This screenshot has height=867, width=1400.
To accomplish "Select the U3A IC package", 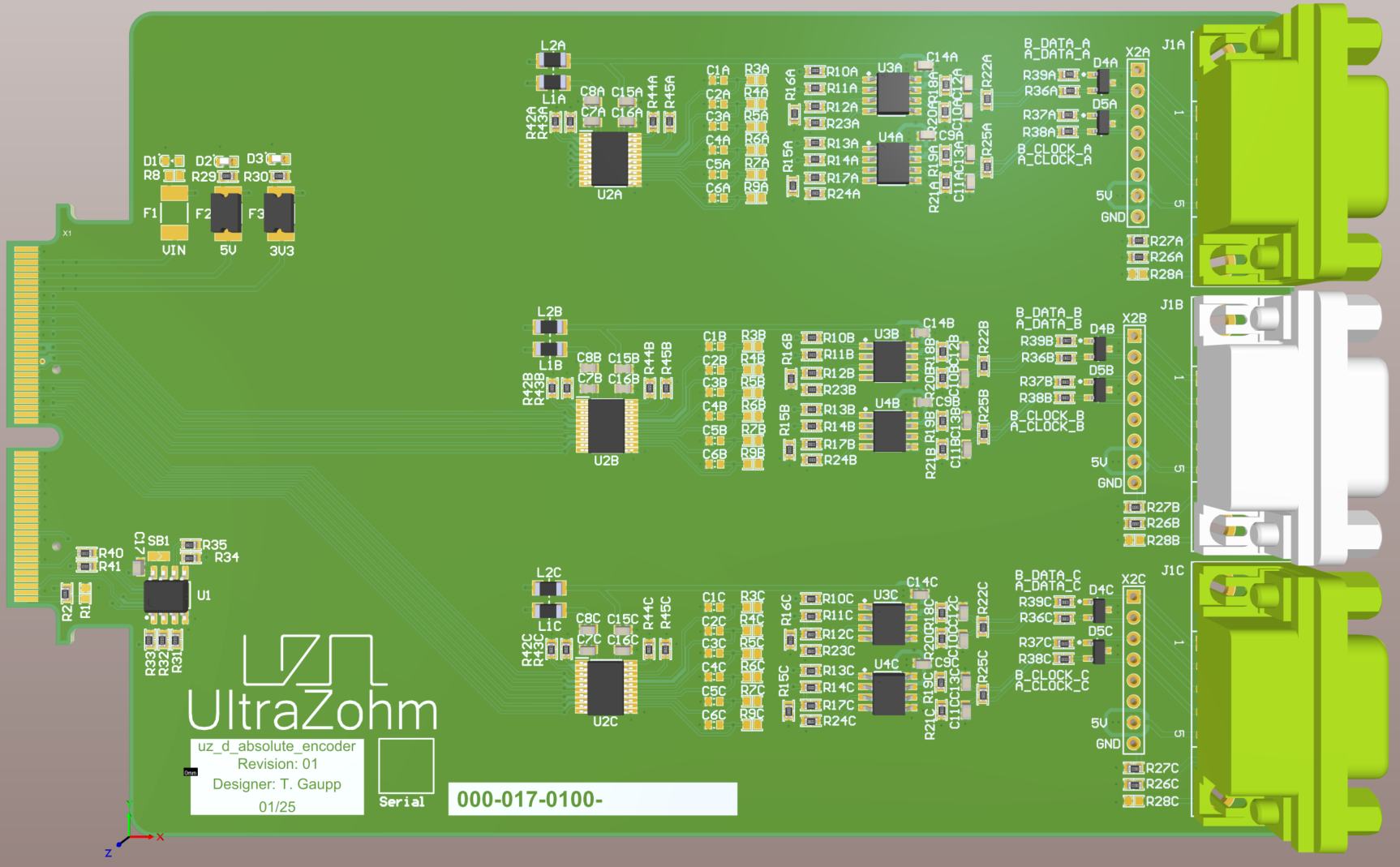I will [x=893, y=95].
